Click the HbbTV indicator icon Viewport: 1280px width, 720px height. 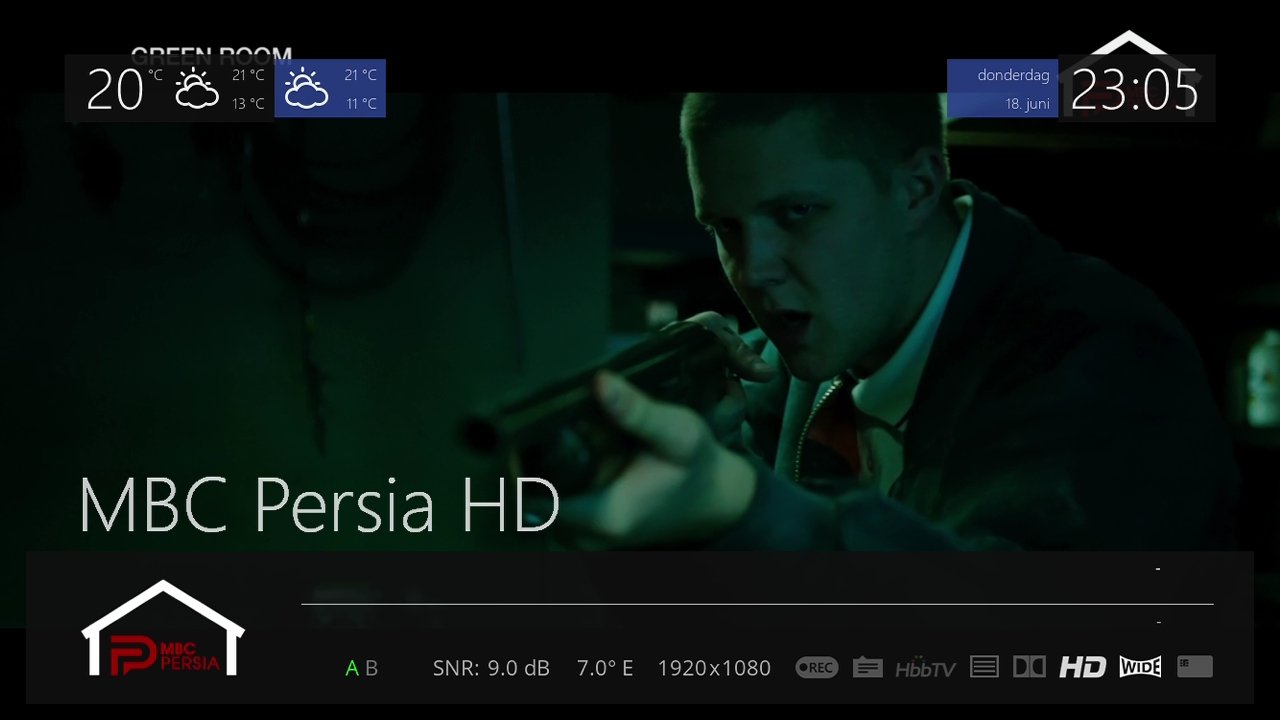pos(925,668)
